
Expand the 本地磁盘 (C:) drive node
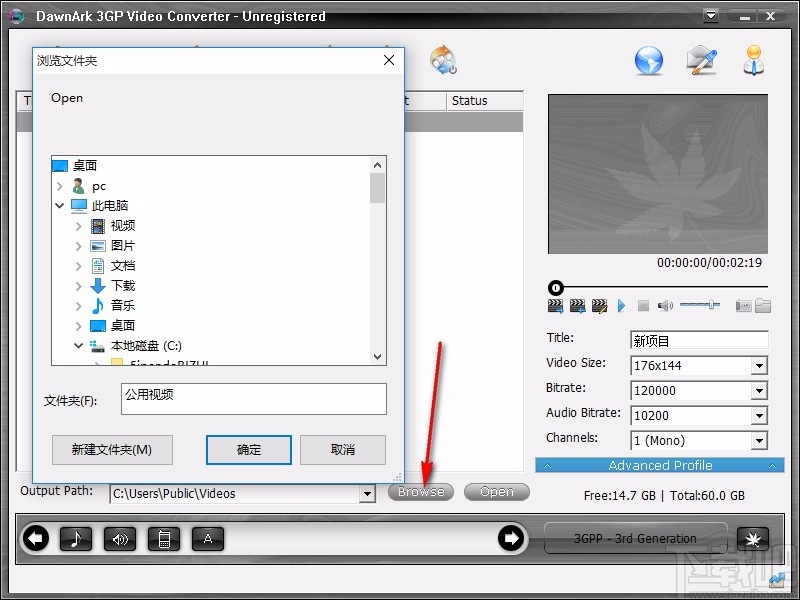click(78, 345)
